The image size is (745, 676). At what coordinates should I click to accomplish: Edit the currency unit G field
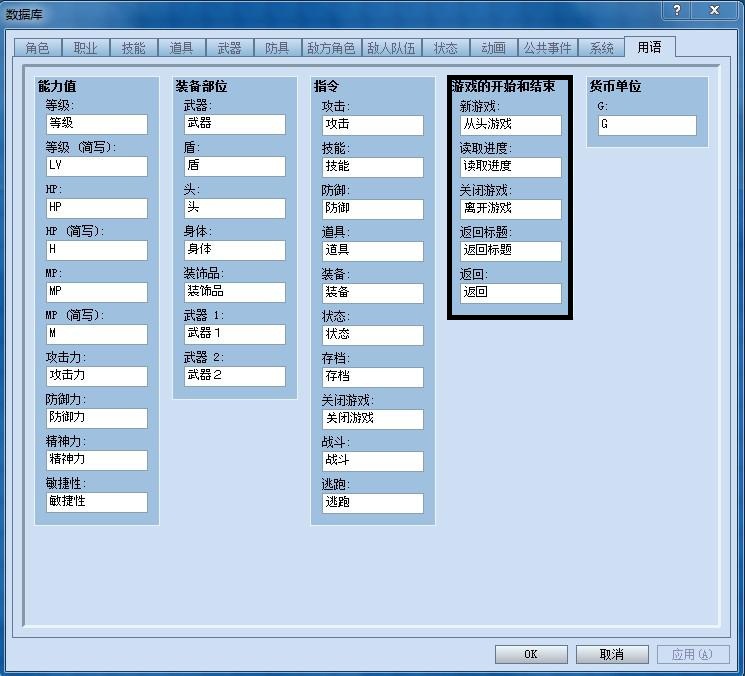click(647, 125)
